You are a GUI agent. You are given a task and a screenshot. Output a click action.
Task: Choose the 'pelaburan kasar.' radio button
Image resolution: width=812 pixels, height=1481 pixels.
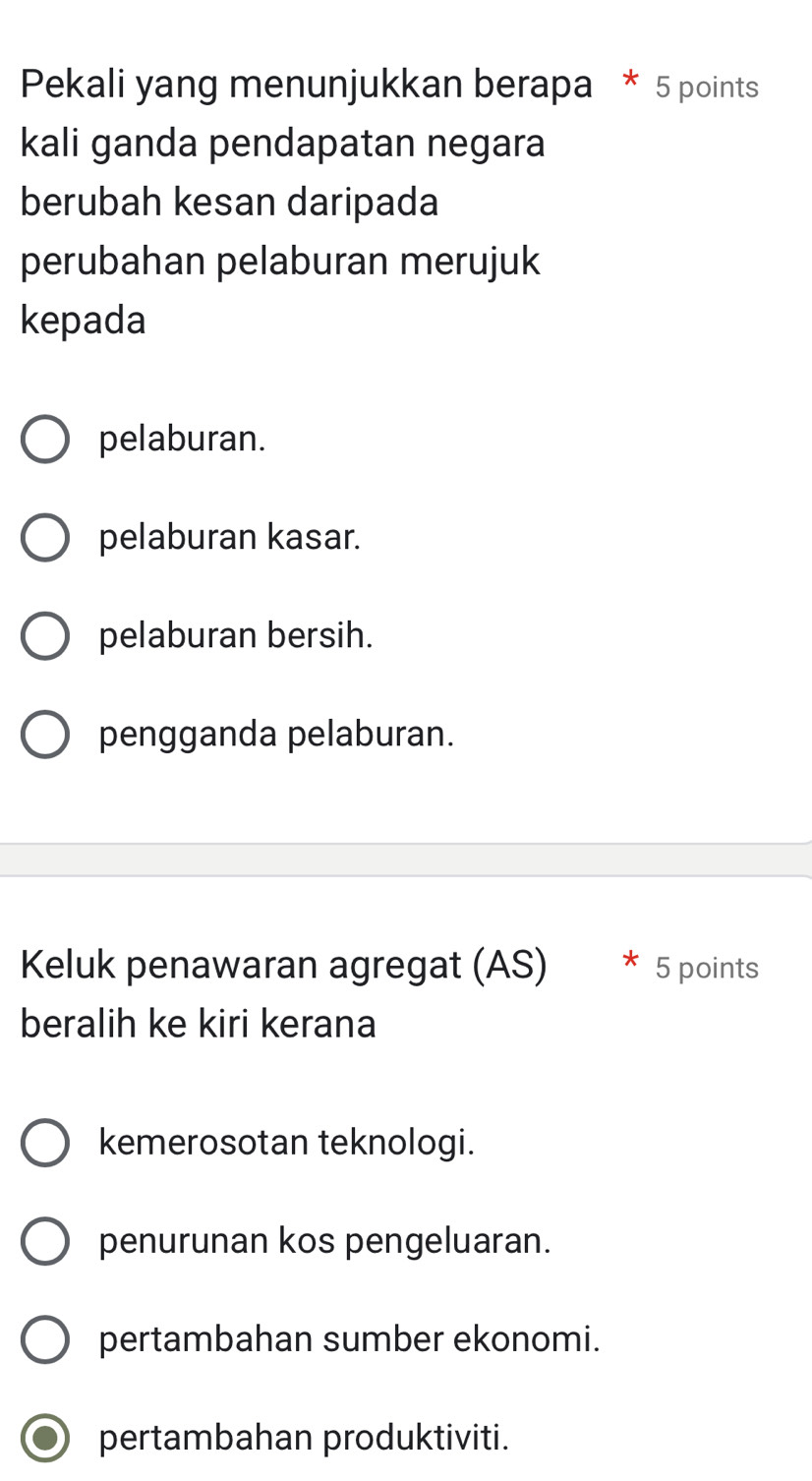coord(45,537)
